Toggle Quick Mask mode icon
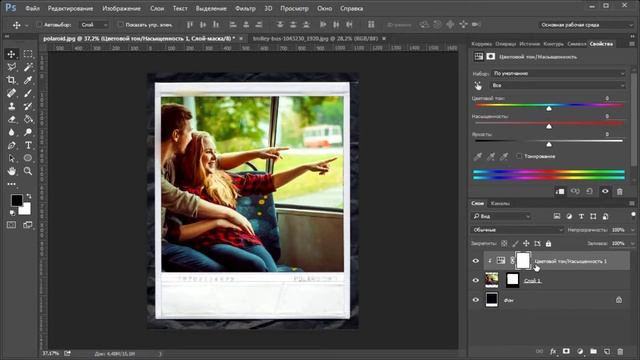 pos(11,225)
